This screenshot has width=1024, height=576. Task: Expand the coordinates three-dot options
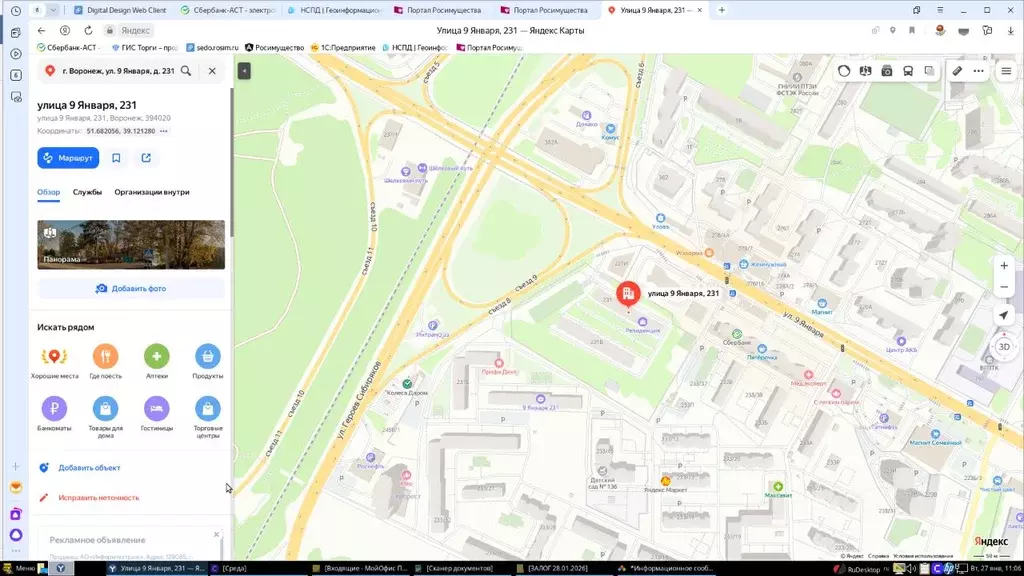164,131
